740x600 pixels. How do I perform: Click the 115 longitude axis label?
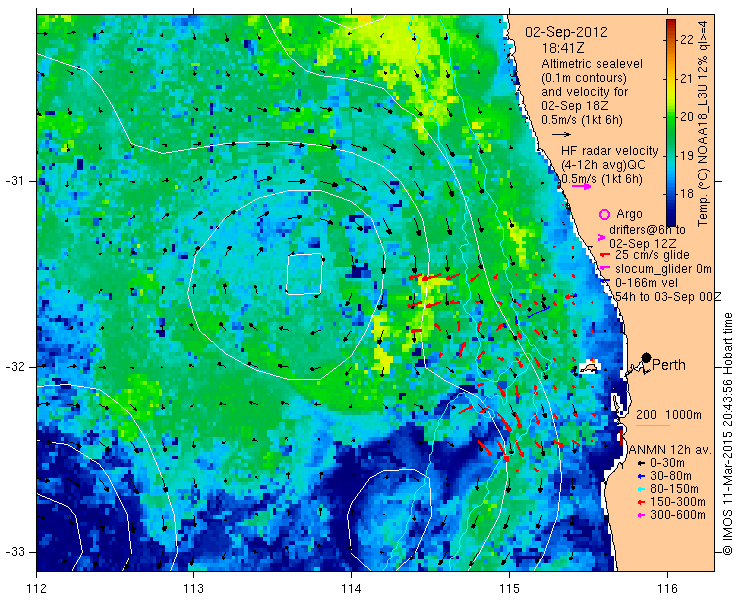[x=509, y=589]
